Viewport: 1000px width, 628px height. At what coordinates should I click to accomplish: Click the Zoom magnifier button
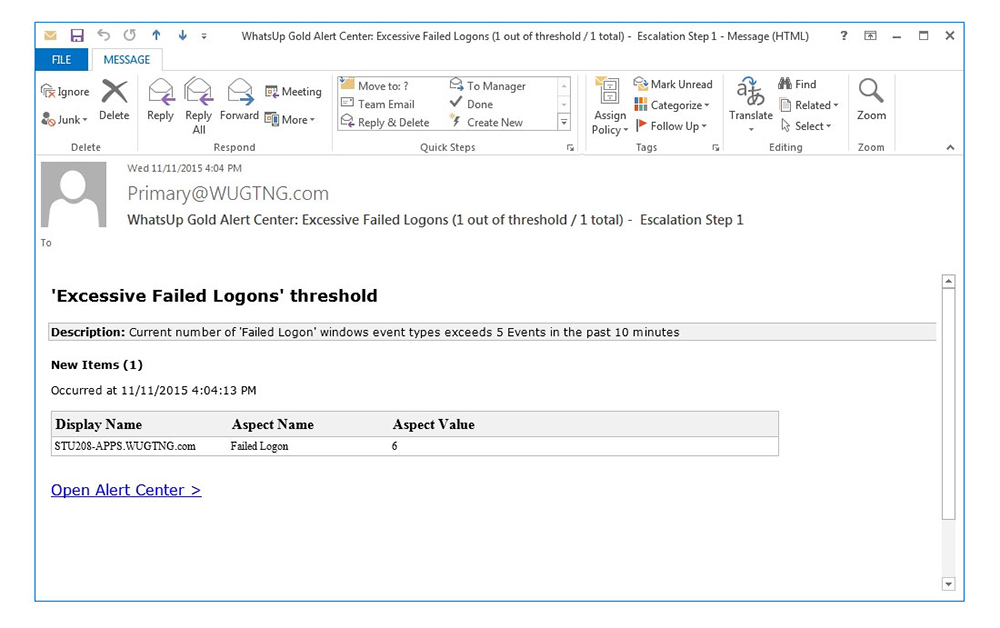click(x=871, y=100)
